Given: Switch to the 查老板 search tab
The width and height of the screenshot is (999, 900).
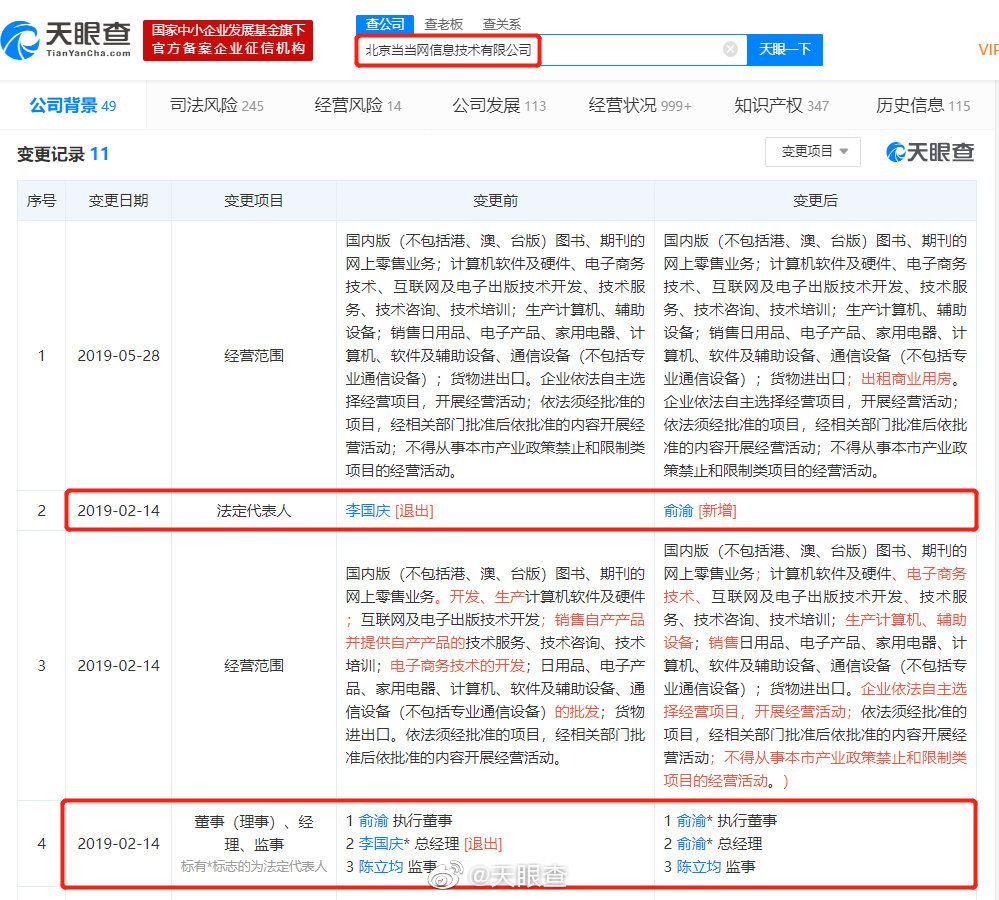Looking at the screenshot, I should pos(443,24).
